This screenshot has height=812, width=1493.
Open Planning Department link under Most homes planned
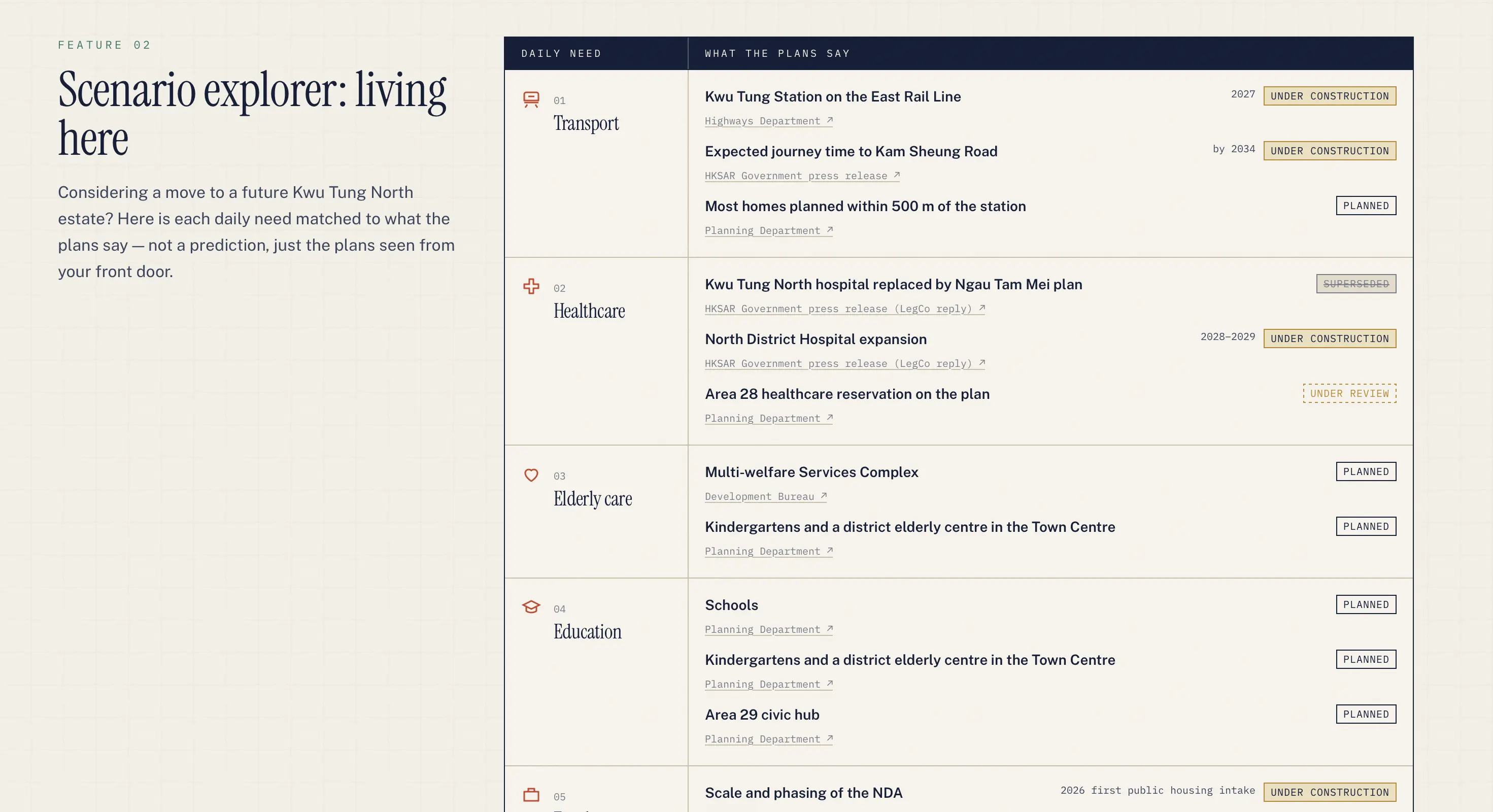click(x=768, y=231)
